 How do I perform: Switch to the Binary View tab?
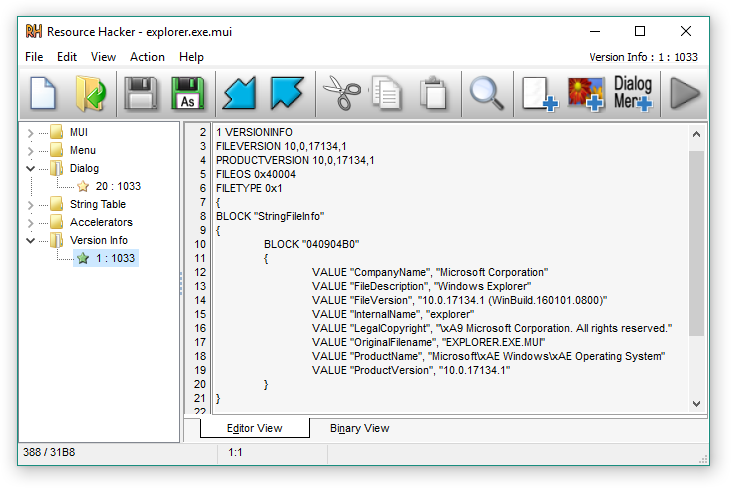[x=359, y=428]
